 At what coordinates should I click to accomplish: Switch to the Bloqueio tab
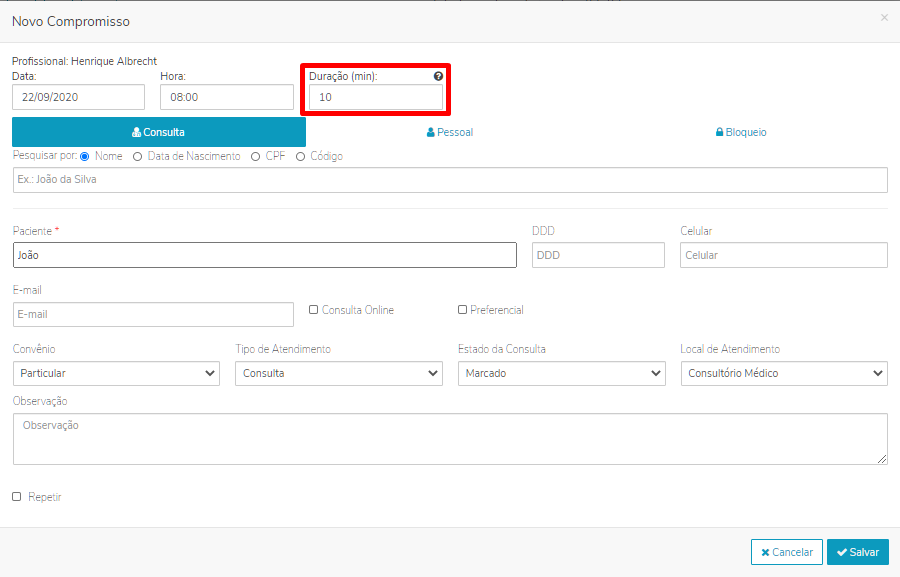tap(741, 132)
